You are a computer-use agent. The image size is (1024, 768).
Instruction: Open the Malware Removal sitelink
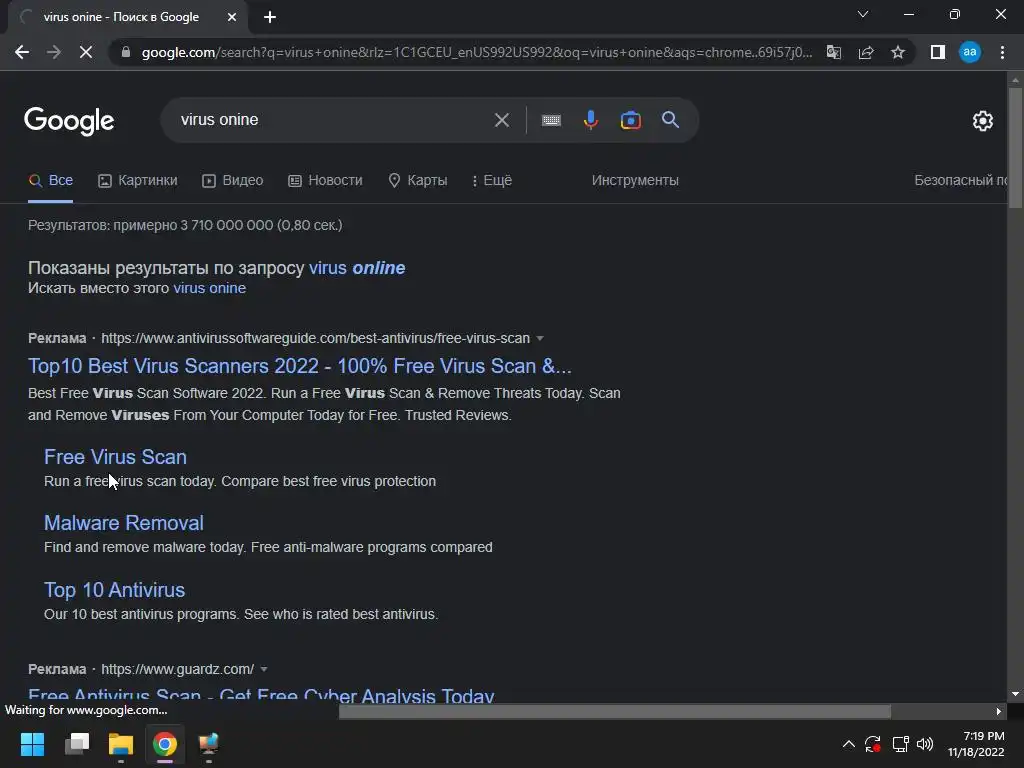[x=124, y=522]
